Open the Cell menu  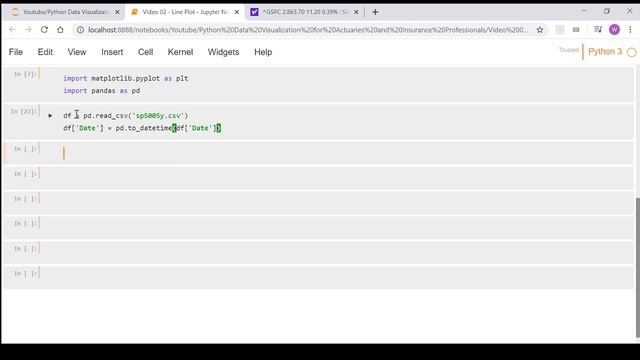coord(145,52)
